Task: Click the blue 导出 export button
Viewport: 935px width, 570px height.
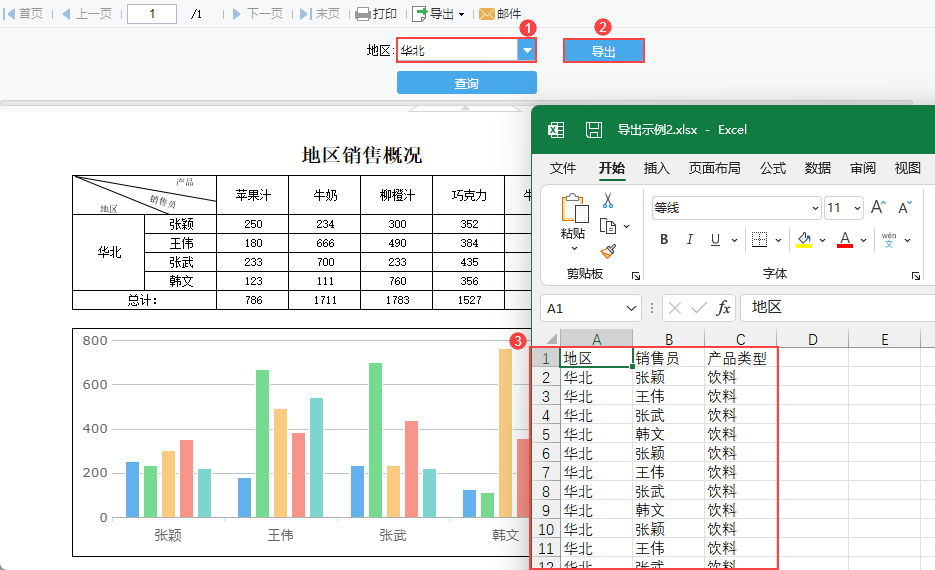Action: pyautogui.click(x=603, y=51)
